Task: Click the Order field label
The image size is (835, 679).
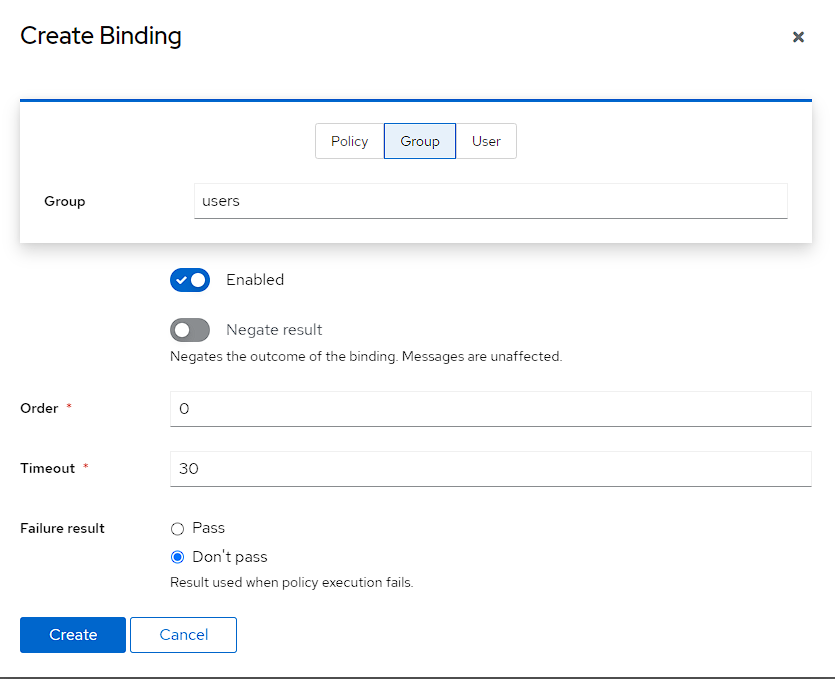Action: [39, 408]
